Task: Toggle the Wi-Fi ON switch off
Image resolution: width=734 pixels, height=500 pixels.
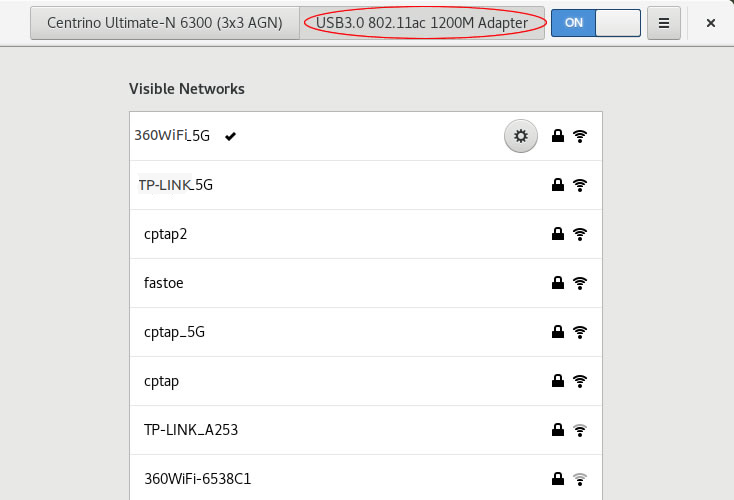Action: [x=595, y=23]
